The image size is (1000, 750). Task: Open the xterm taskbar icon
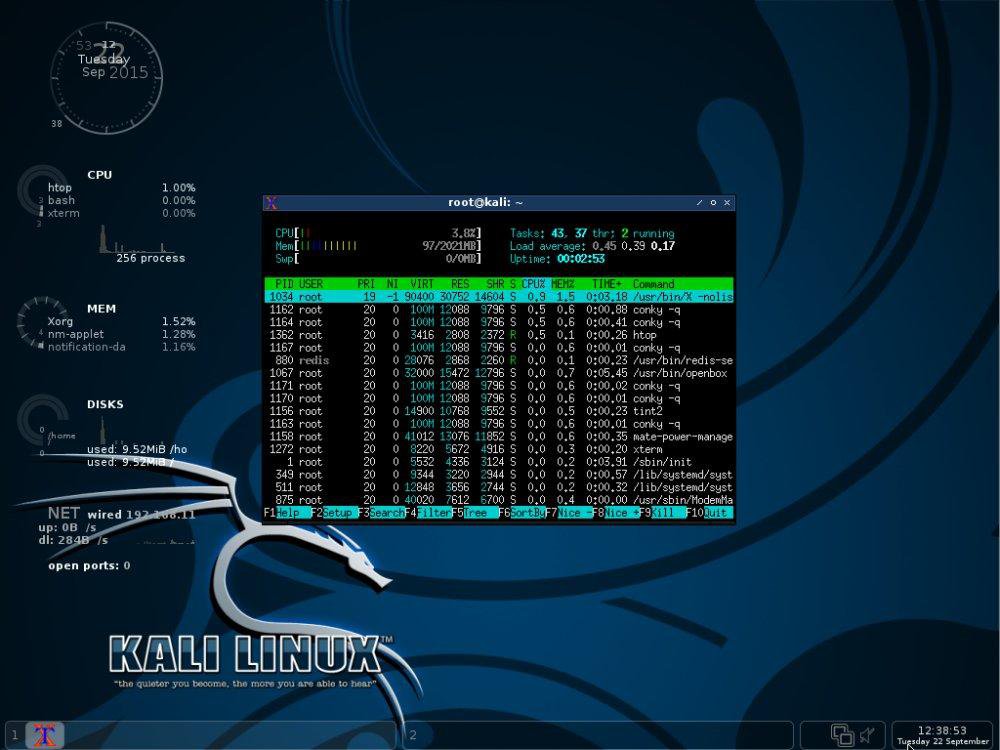point(45,735)
